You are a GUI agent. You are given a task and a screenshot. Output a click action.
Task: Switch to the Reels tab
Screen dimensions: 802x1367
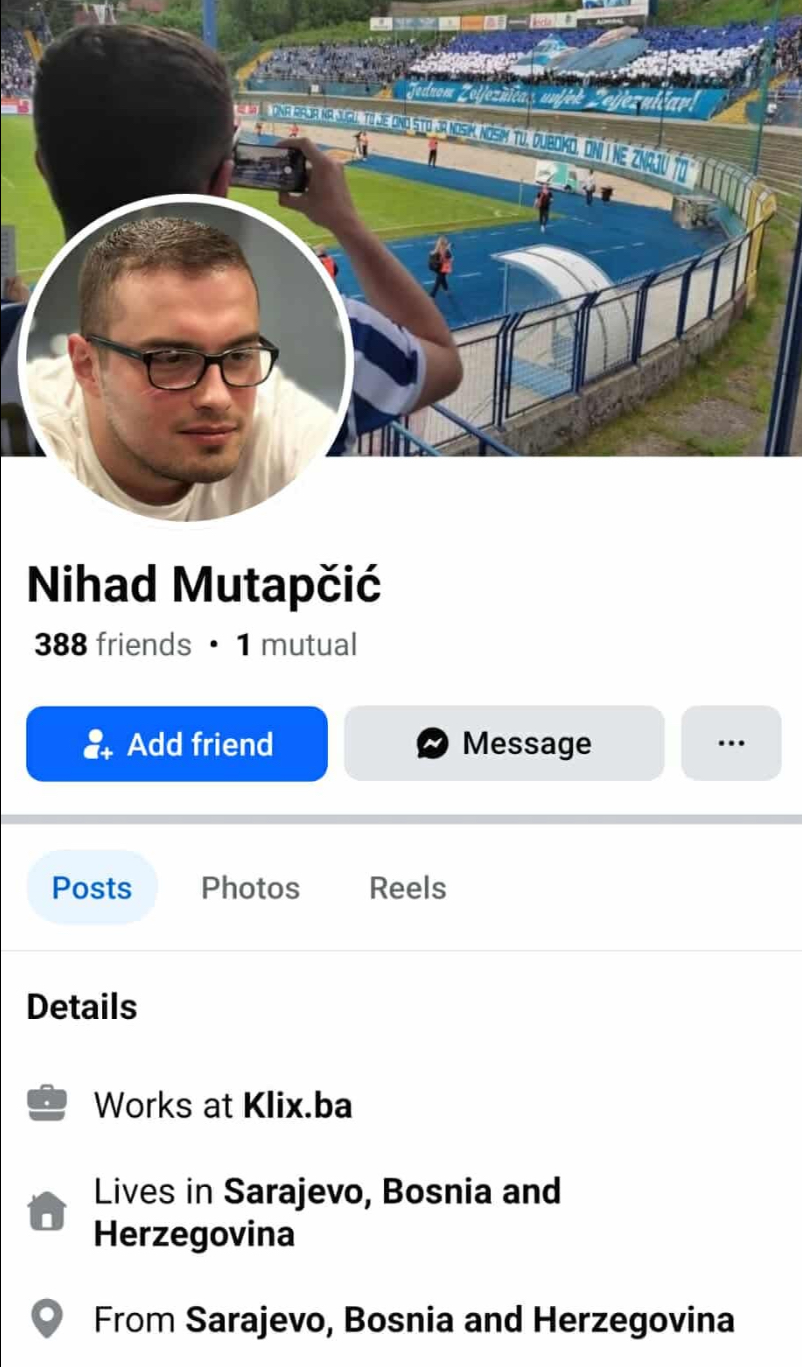coord(408,888)
